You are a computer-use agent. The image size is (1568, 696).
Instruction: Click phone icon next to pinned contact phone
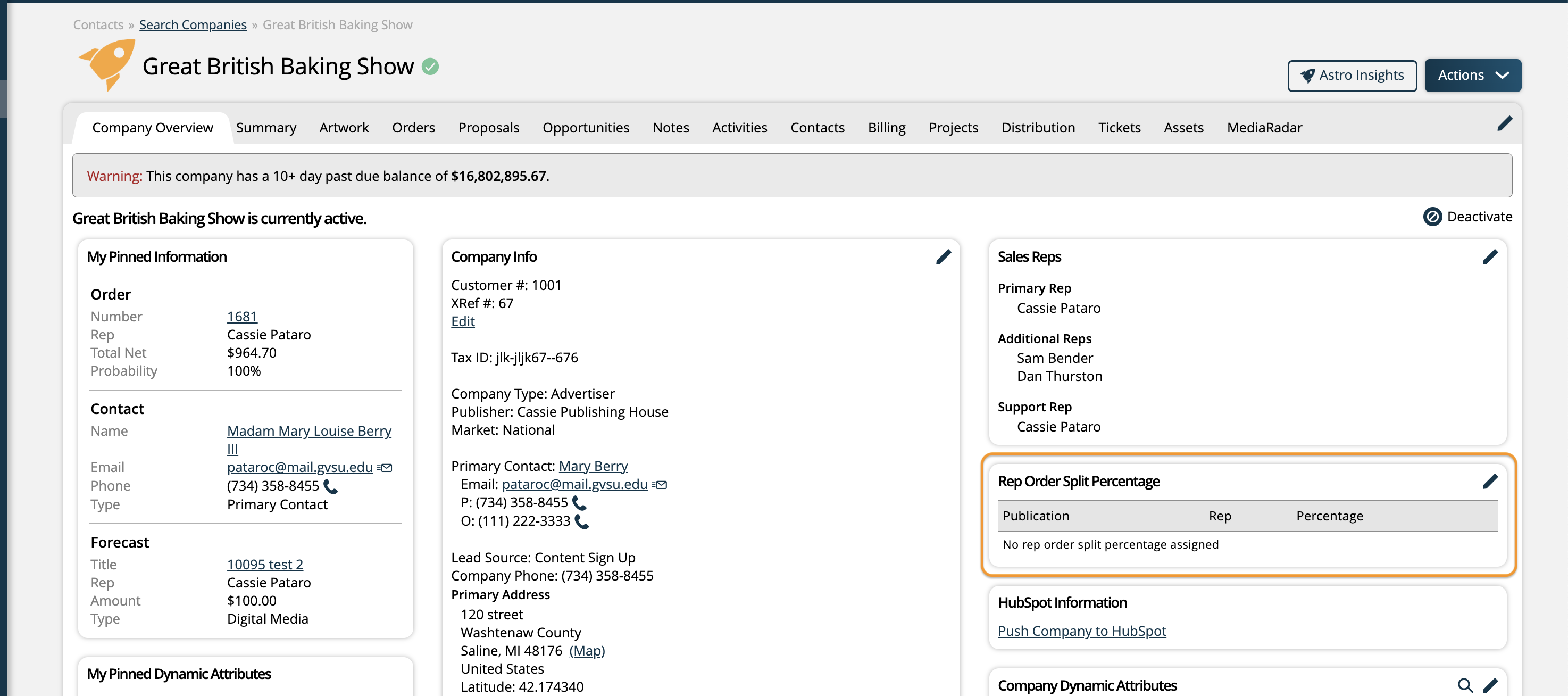tap(330, 486)
